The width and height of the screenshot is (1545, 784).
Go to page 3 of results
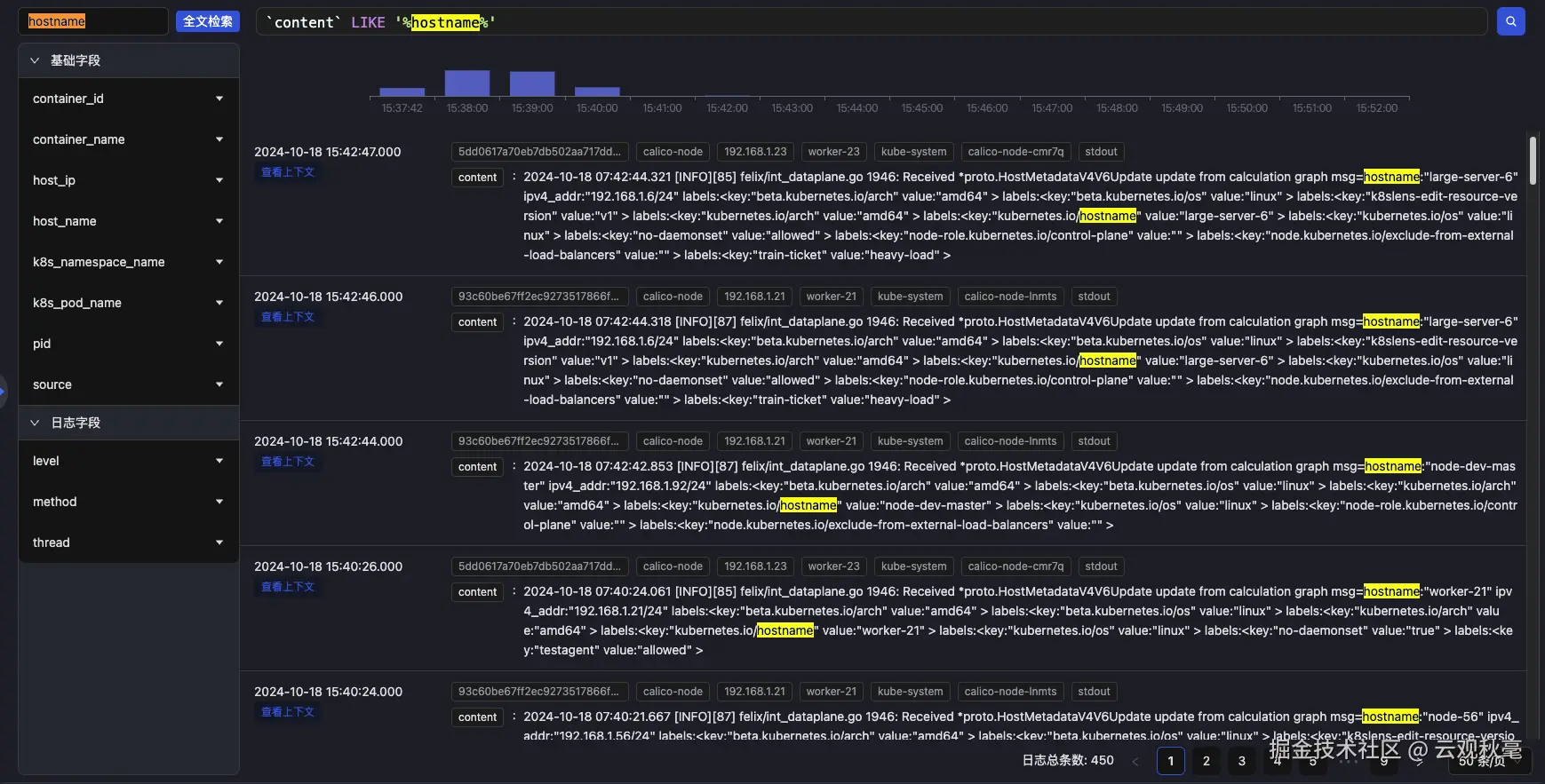pos(1242,761)
